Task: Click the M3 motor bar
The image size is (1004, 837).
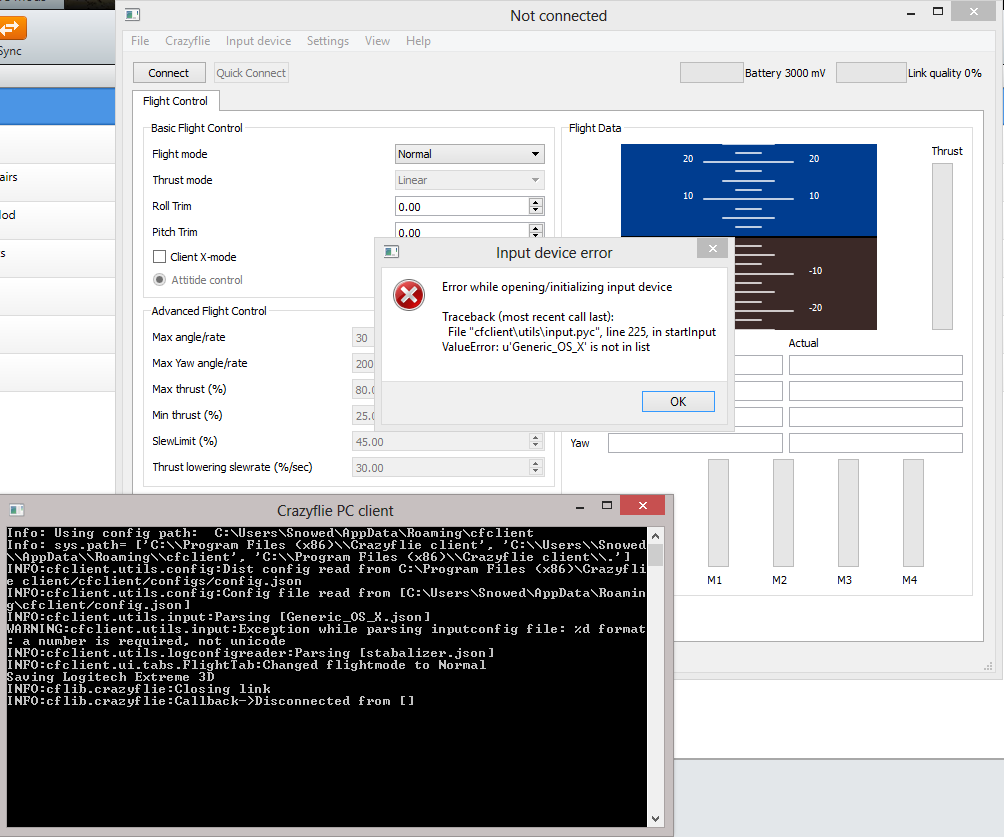Action: coord(848,513)
